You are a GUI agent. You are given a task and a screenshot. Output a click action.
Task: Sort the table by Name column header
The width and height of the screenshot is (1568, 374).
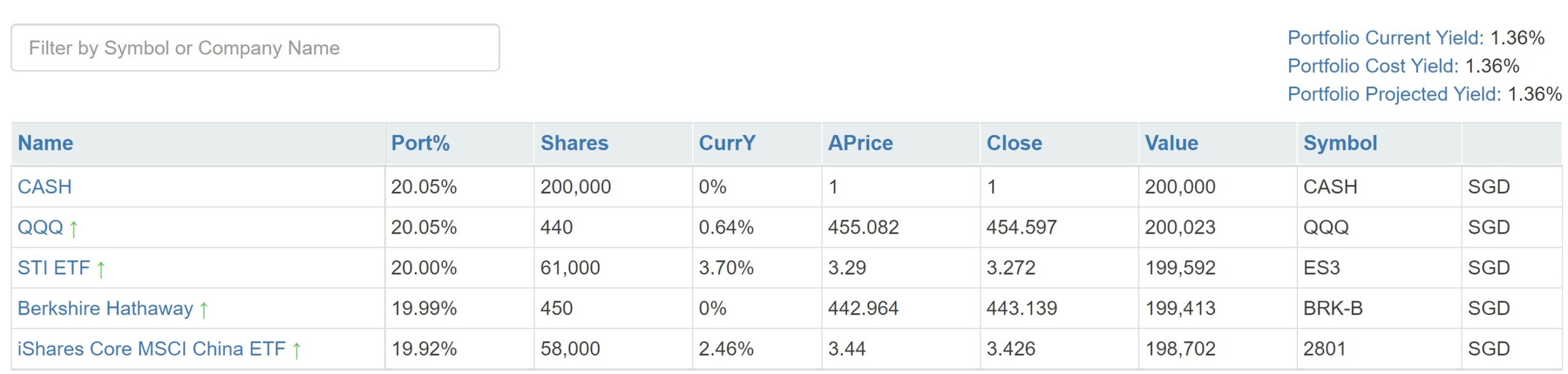pos(45,143)
